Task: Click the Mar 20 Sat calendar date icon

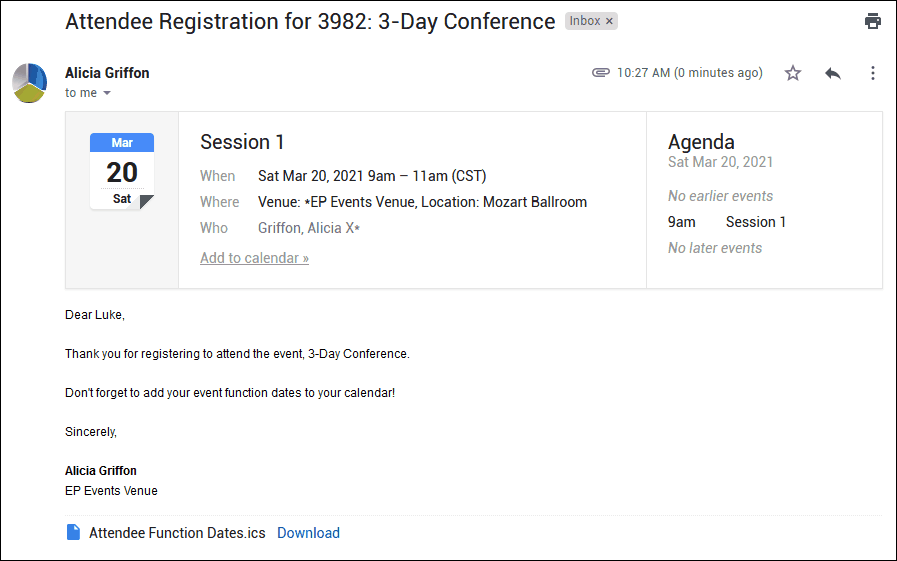Action: click(122, 171)
